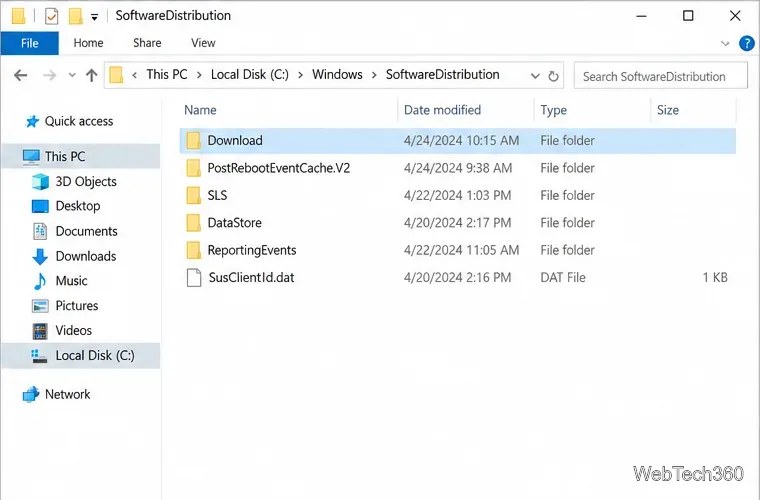
Task: Click the SLS folder icon
Action: (193, 195)
